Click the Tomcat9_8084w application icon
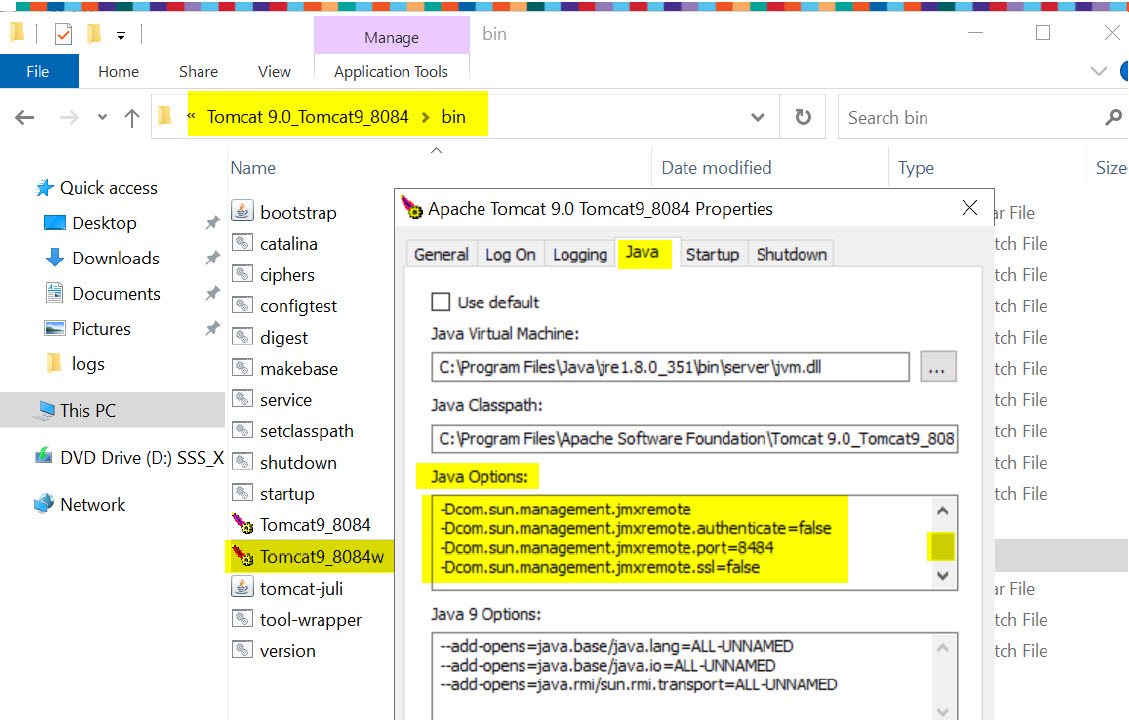This screenshot has height=720, width=1129. [242, 557]
